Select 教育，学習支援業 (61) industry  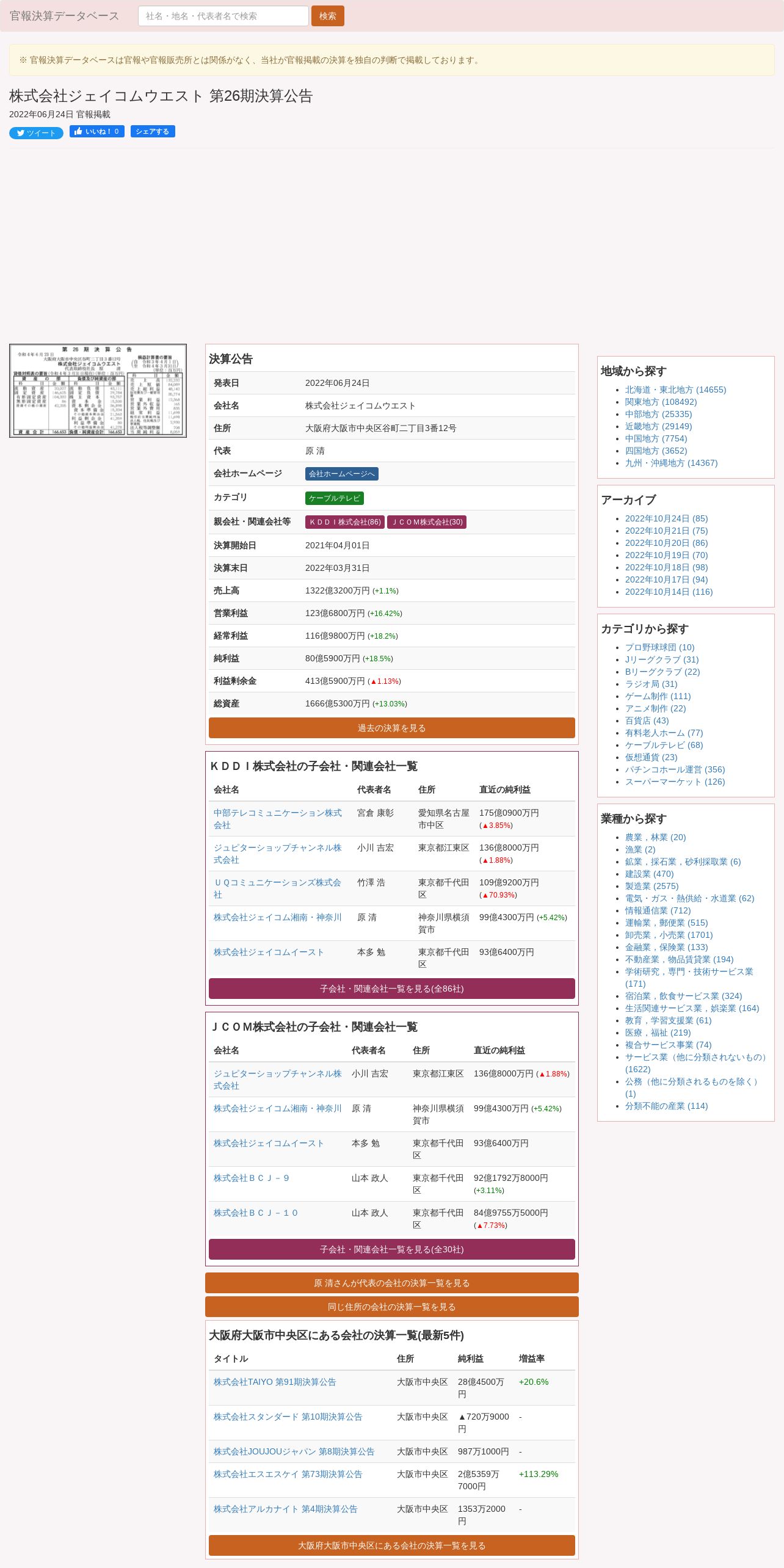coord(669,1020)
